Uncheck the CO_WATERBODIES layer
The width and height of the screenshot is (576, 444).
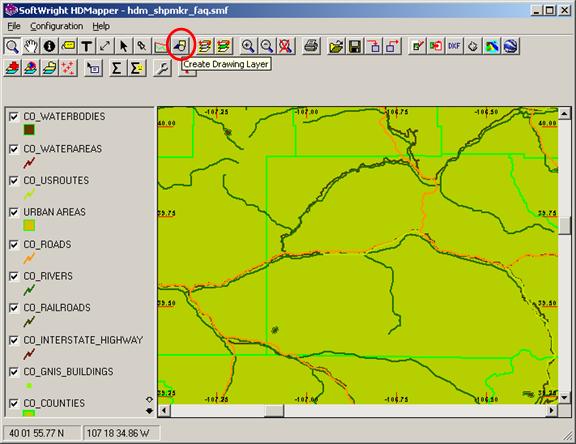pyautogui.click(x=14, y=117)
